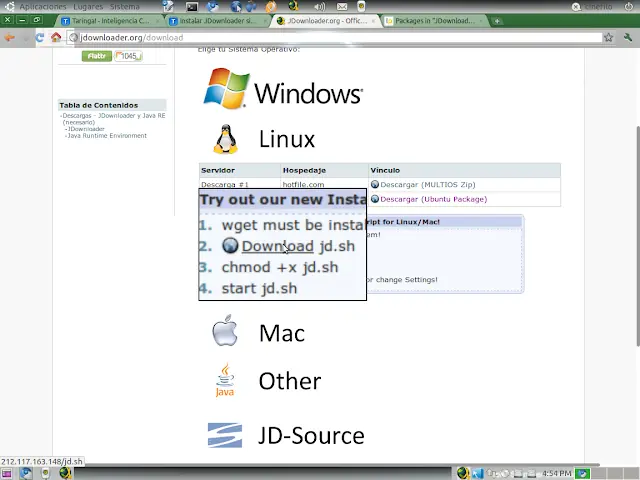Open the Aplicaciones menu
Image resolution: width=640 pixels, height=480 pixels.
43,7
